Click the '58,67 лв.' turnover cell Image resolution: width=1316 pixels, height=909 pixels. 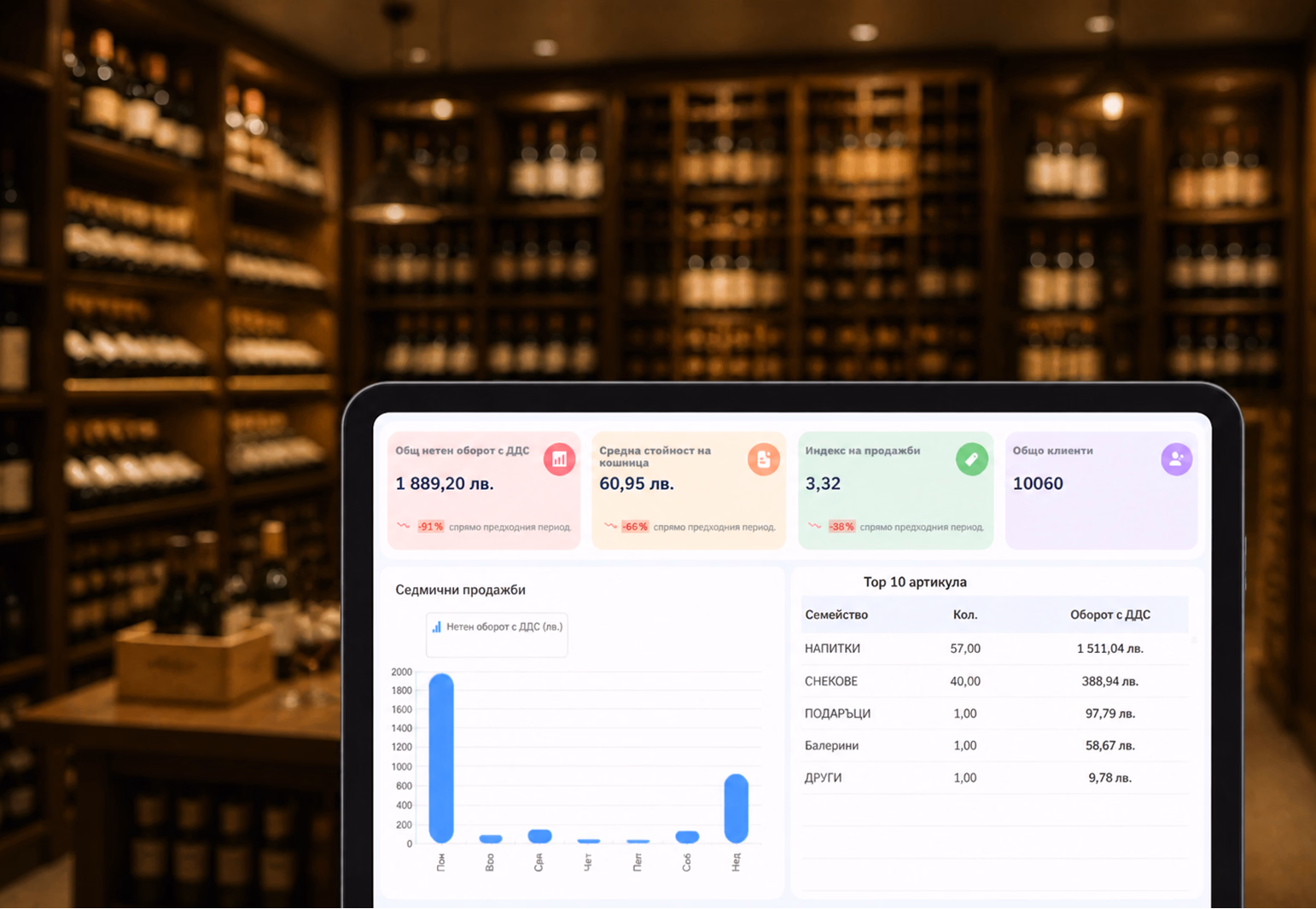click(x=1110, y=745)
